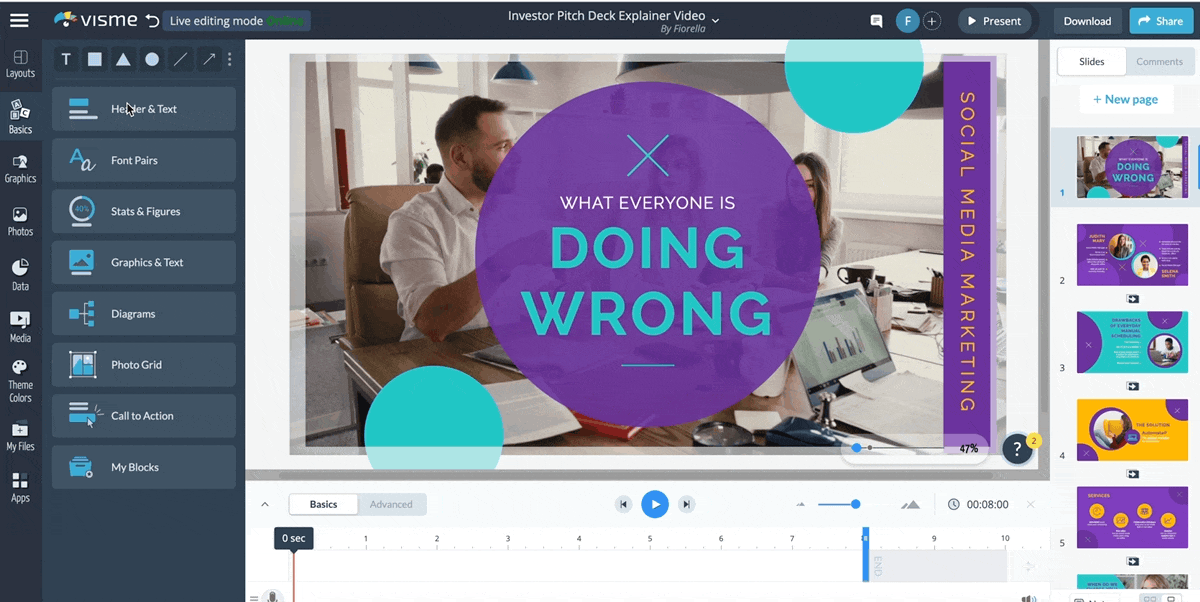Open the Photos panel
Viewport: 1200px width, 602px height.
pyautogui.click(x=20, y=220)
